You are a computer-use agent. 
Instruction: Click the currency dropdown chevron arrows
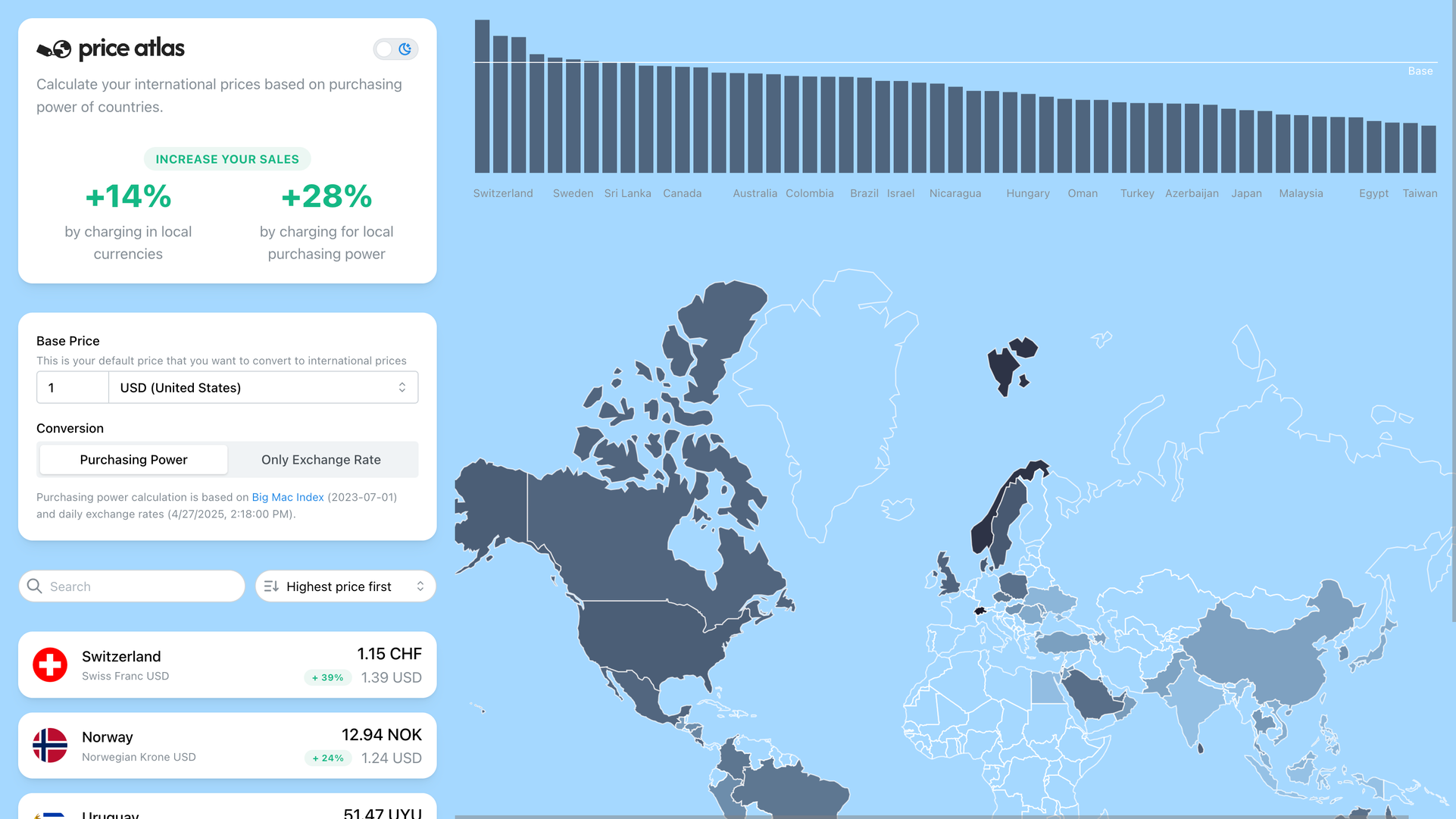[402, 388]
